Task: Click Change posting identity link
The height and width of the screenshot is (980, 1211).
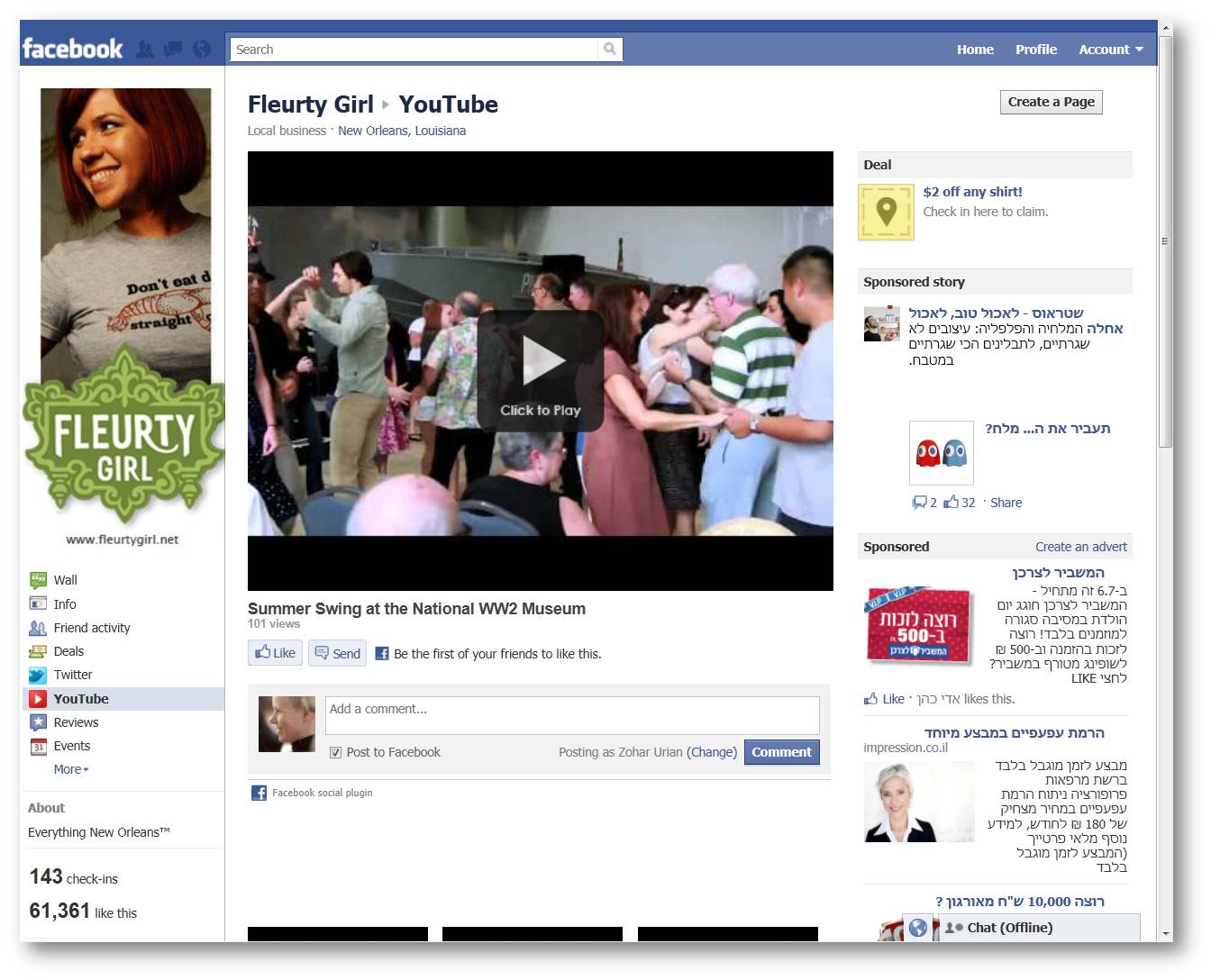Action: 712,752
